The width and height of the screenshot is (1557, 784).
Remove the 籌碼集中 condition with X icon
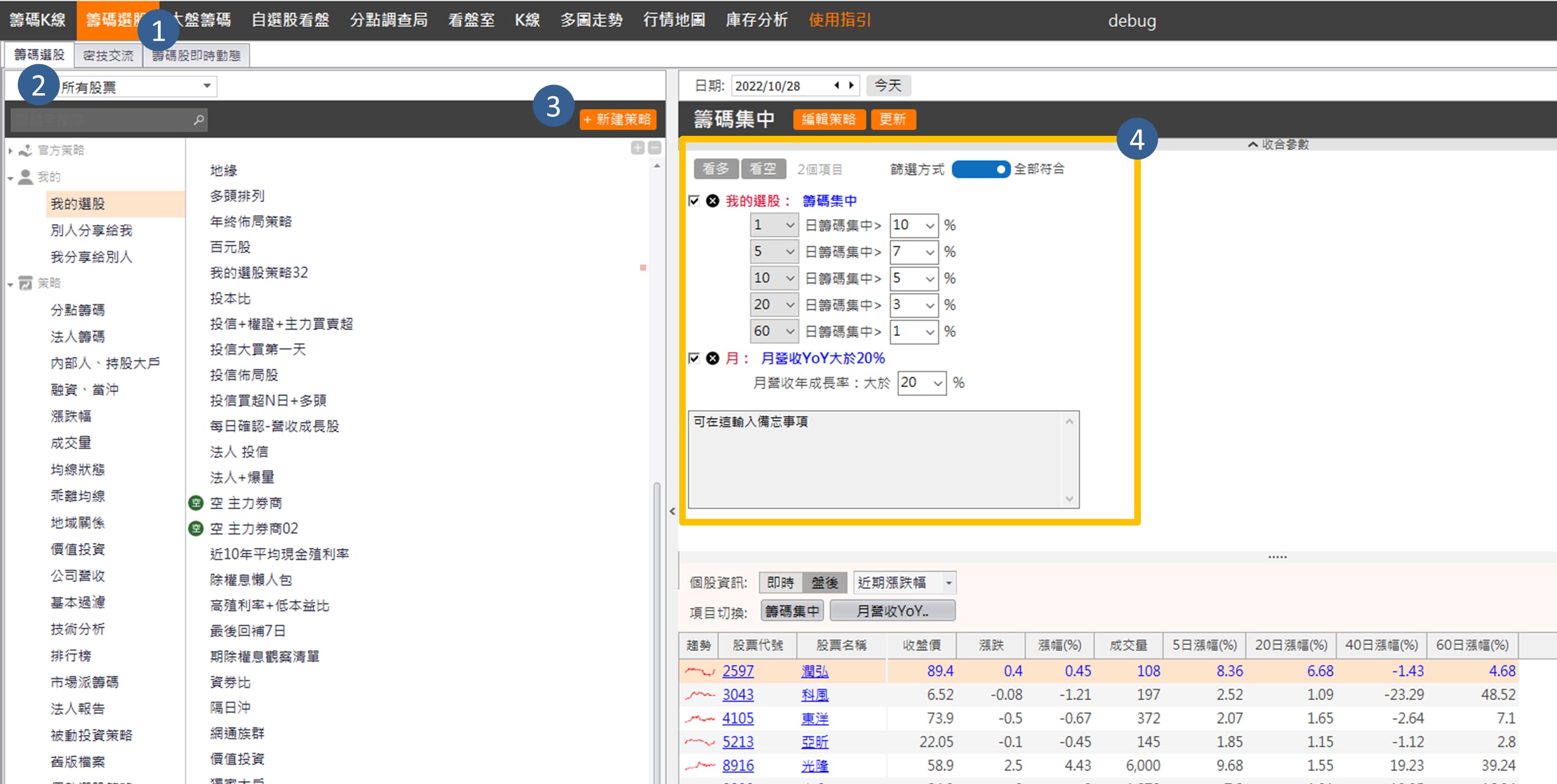(x=713, y=201)
